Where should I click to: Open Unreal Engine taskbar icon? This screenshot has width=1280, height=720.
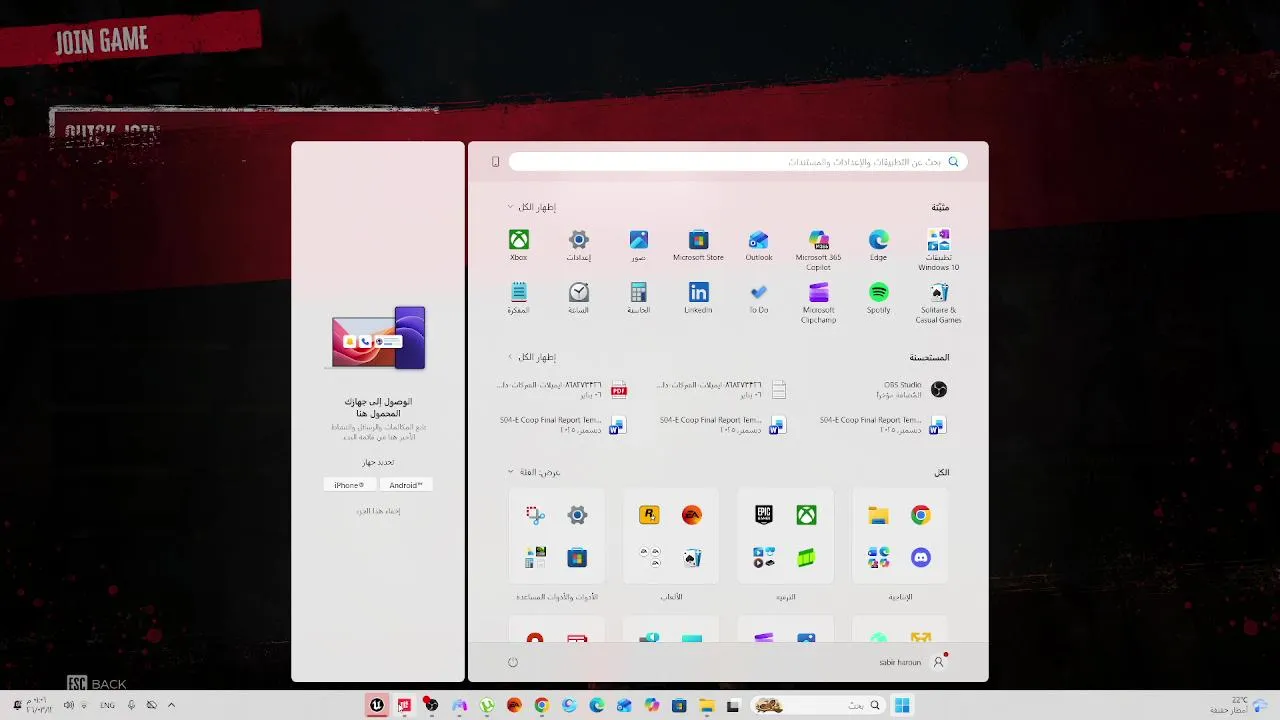coord(376,705)
